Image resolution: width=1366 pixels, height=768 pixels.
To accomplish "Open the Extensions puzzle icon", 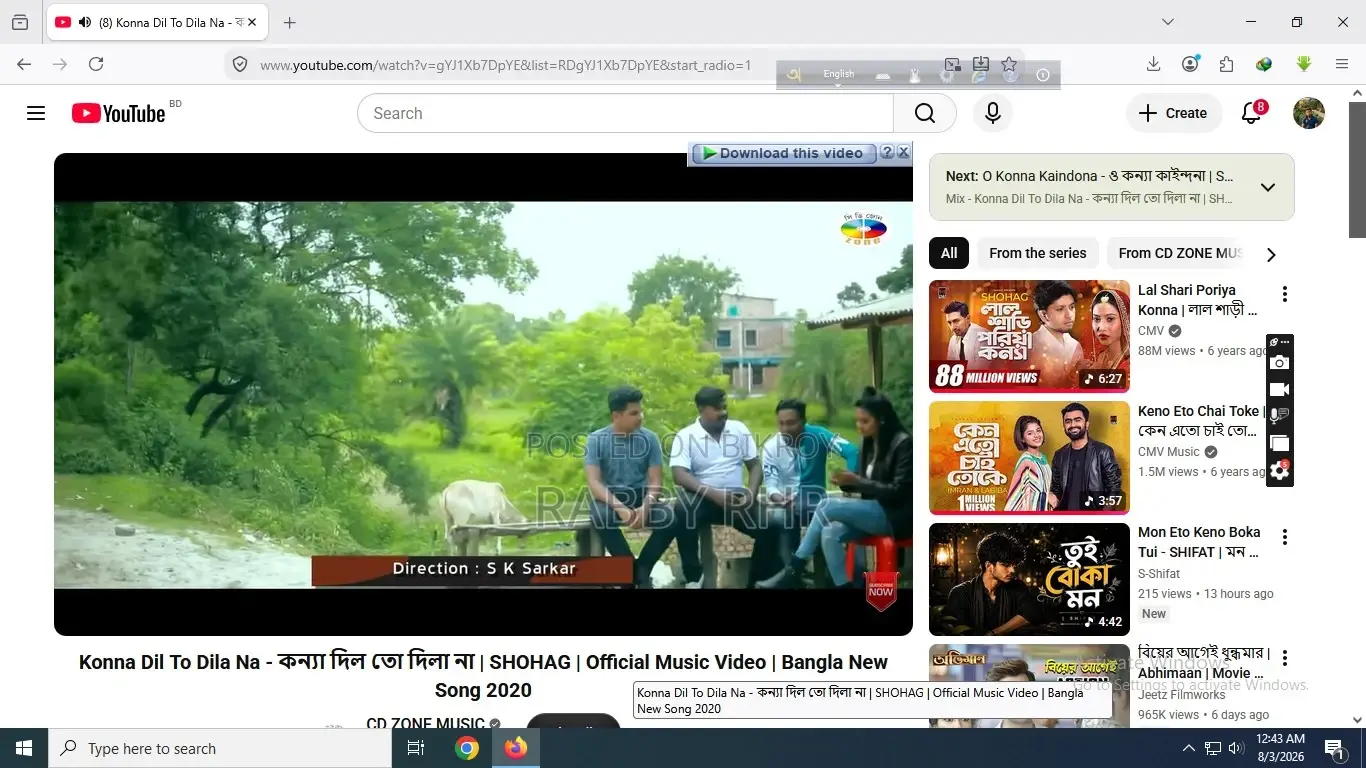I will point(1226,64).
